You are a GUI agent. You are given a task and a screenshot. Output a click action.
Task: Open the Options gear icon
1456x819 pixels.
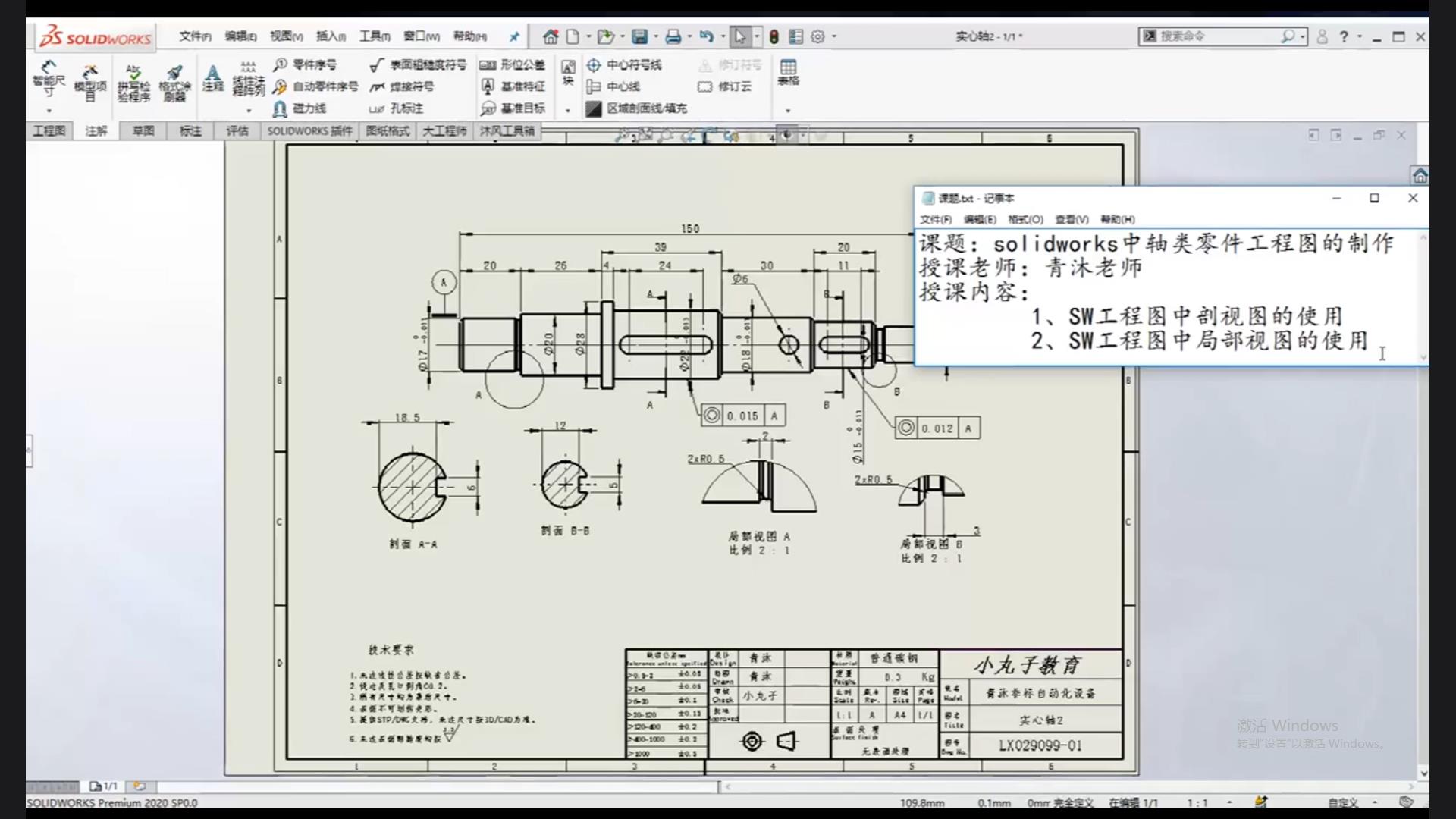tap(817, 36)
